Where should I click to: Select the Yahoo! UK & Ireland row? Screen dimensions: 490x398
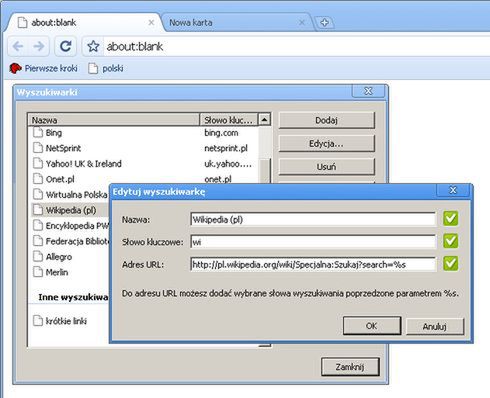click(x=144, y=164)
